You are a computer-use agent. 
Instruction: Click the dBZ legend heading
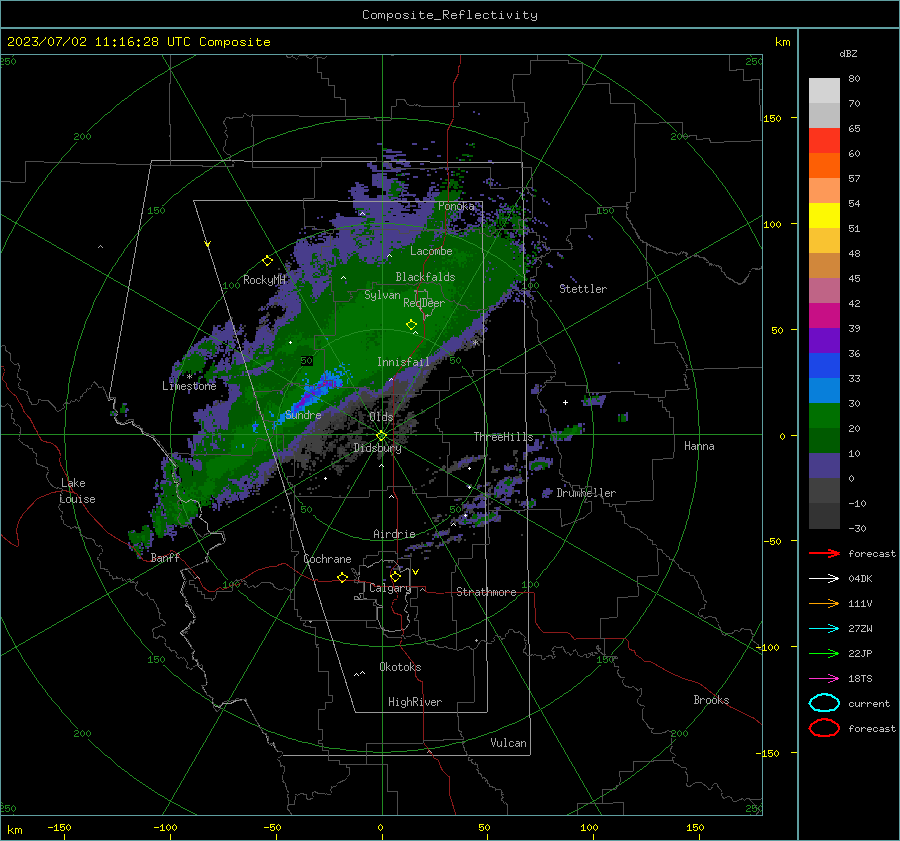tap(848, 53)
